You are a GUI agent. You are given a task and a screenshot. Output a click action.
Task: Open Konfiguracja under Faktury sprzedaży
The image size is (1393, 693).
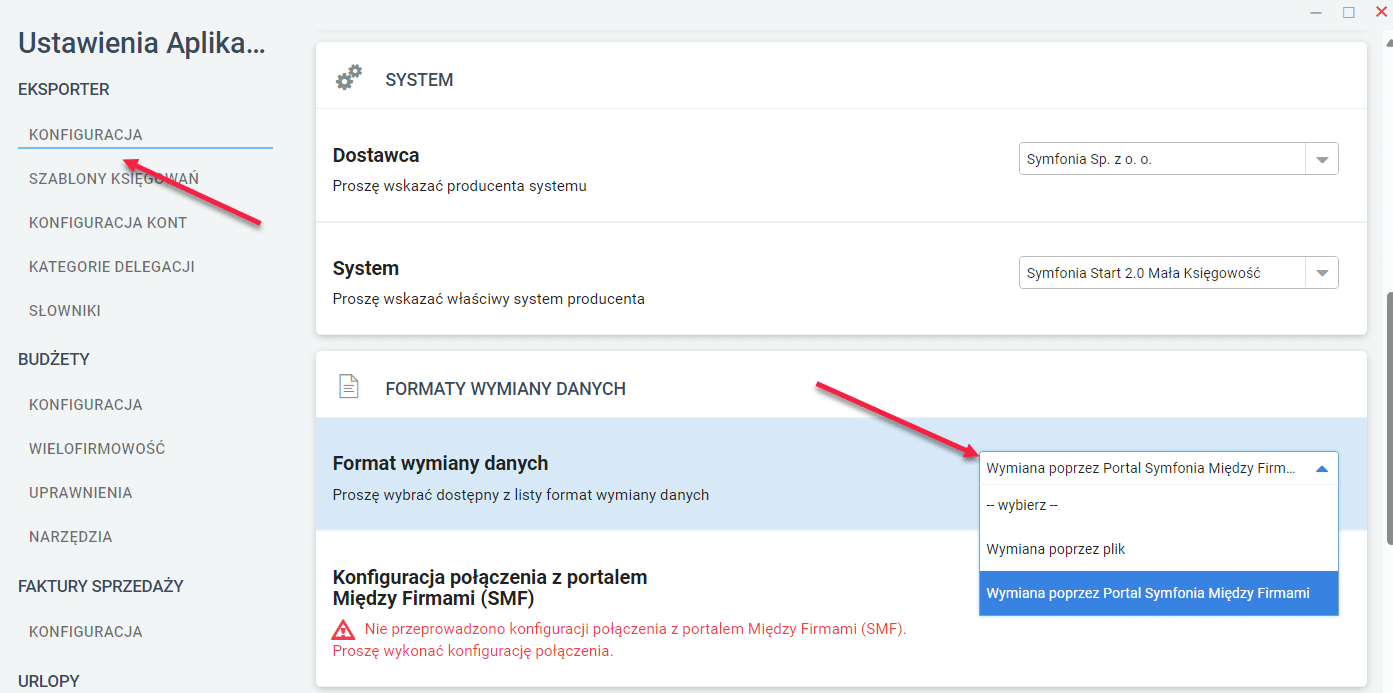point(86,632)
